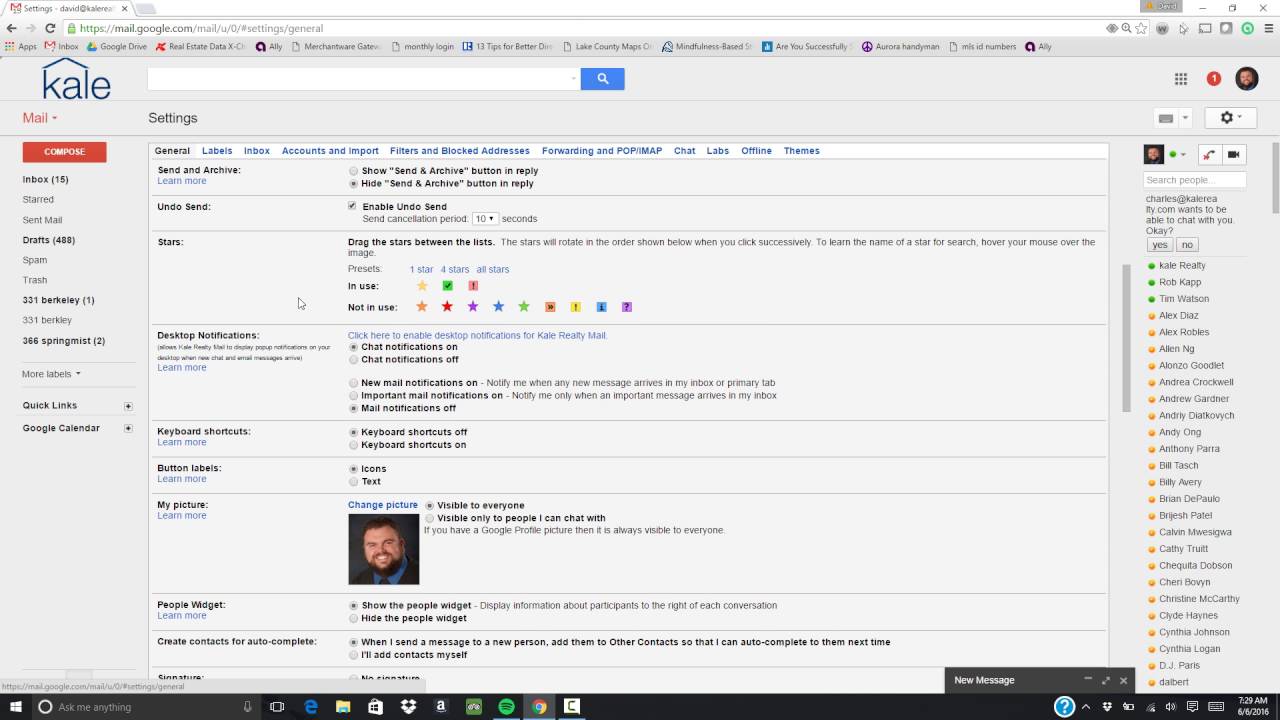Click the 4 stars preset
The width and height of the screenshot is (1280, 720).
coord(455,269)
